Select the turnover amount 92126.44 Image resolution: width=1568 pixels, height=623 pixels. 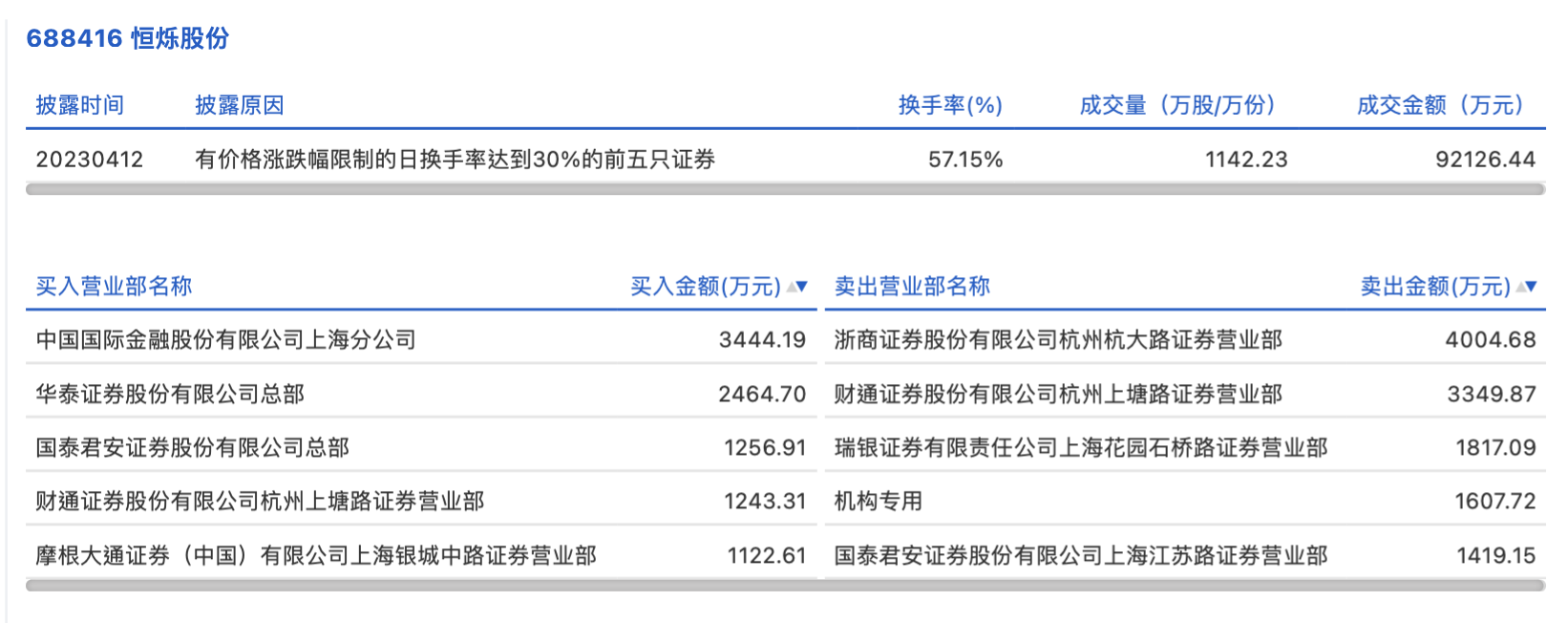pyautogui.click(x=1486, y=160)
